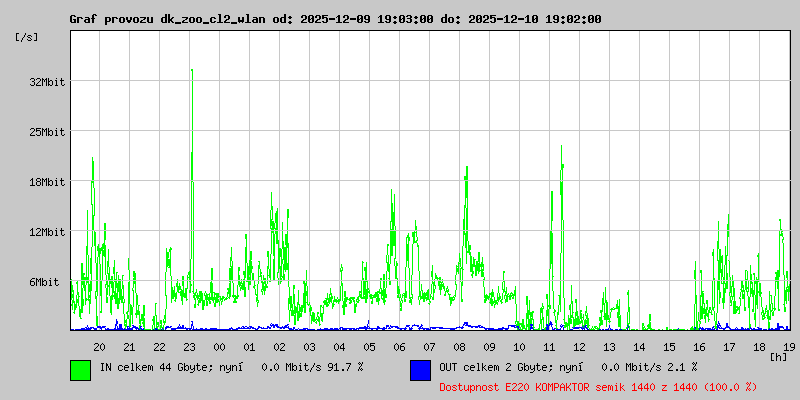This screenshot has height=400, width=800.
Task: Select the '32Mbit' y-axis label
Action: [x=47, y=82]
